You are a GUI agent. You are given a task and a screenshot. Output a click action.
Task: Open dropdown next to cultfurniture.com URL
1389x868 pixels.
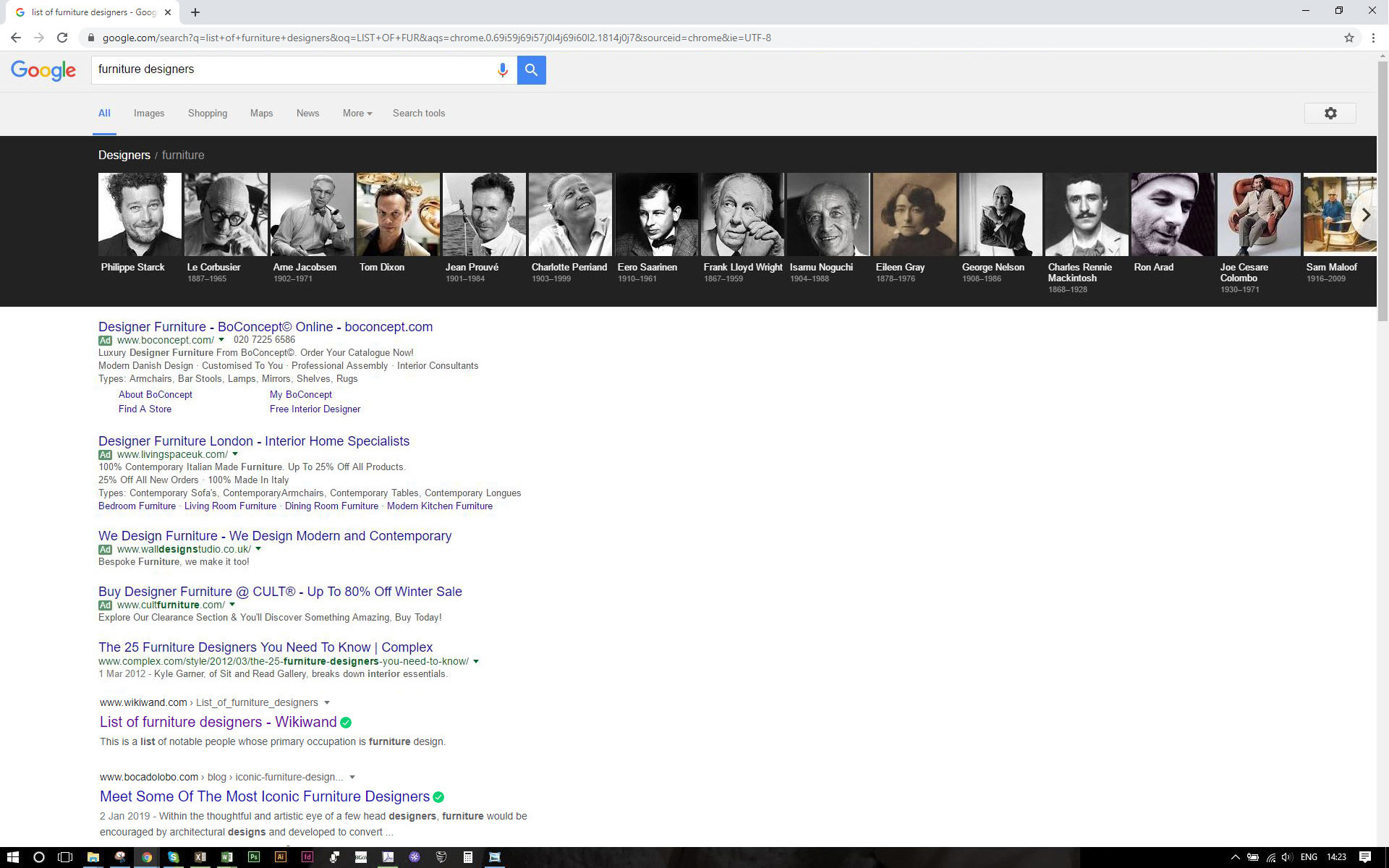tap(232, 605)
